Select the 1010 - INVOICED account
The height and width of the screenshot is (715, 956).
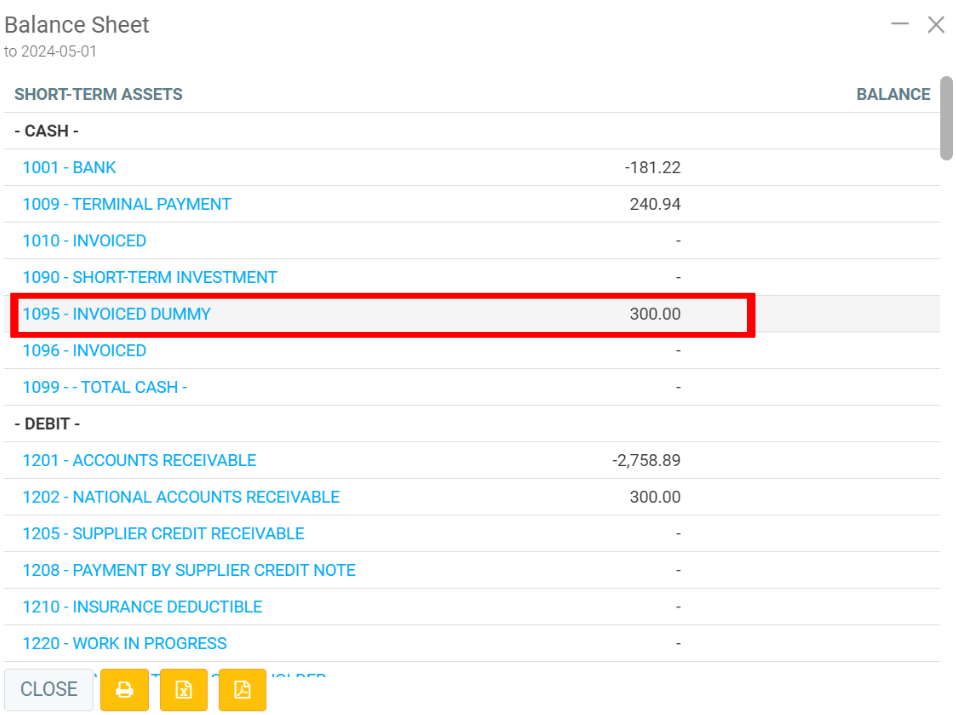84,241
